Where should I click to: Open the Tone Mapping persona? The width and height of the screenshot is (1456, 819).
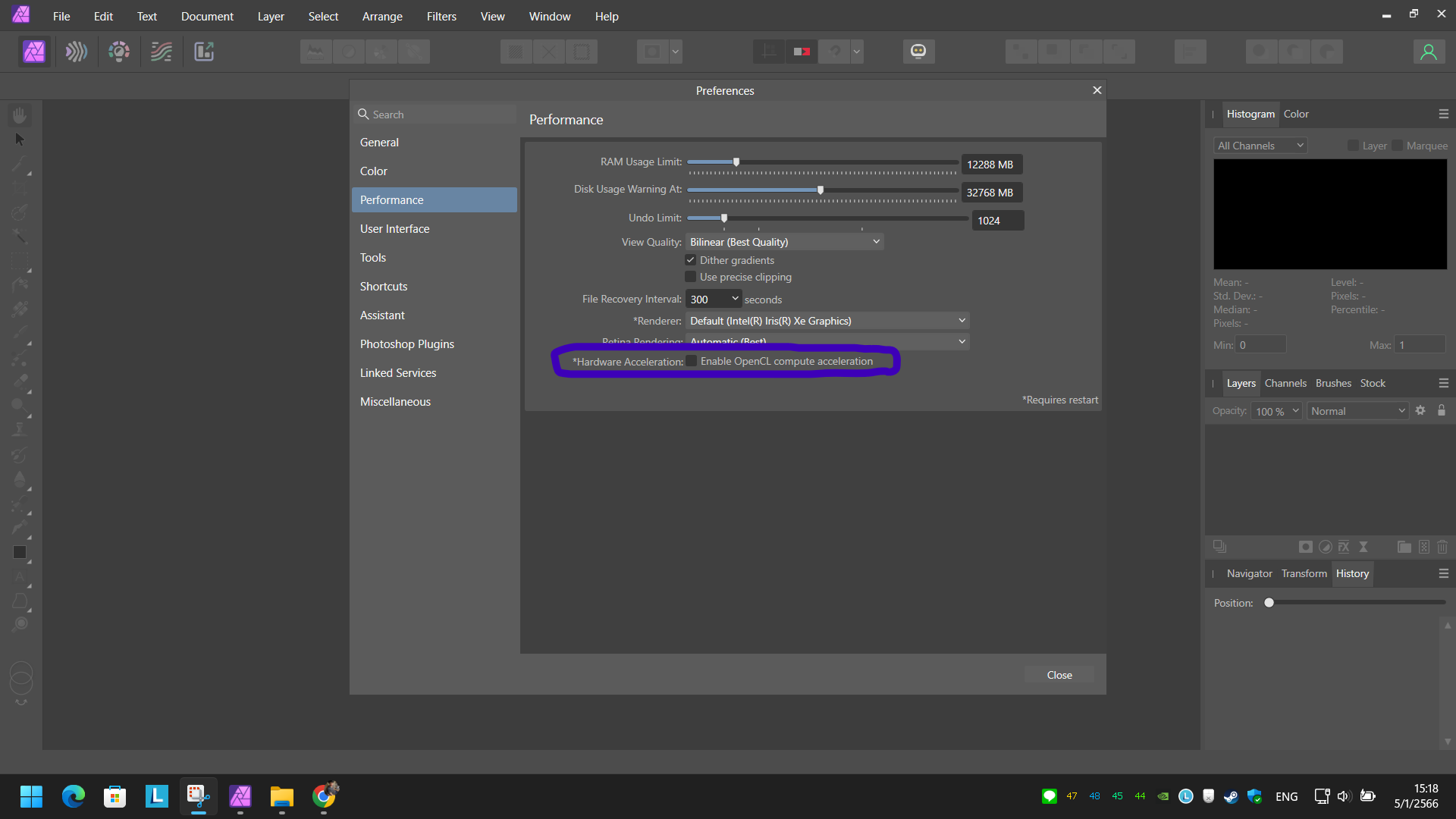click(162, 52)
